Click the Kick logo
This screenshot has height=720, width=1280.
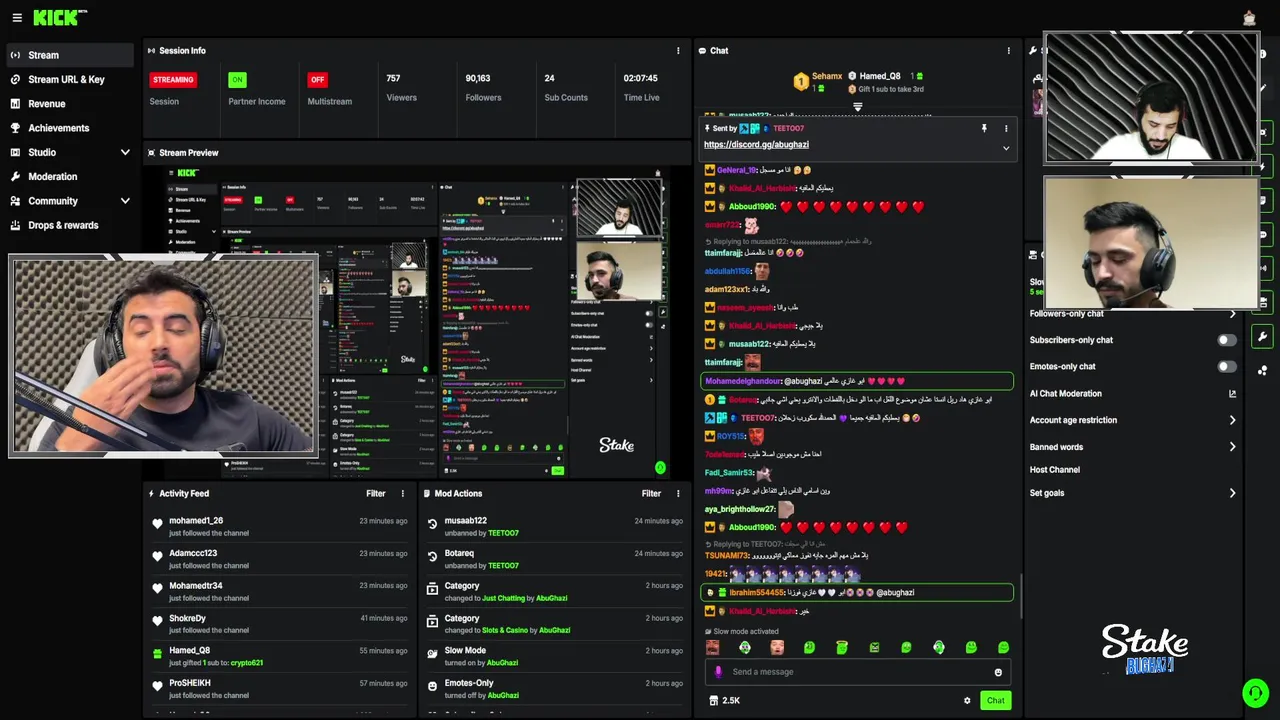(x=59, y=18)
